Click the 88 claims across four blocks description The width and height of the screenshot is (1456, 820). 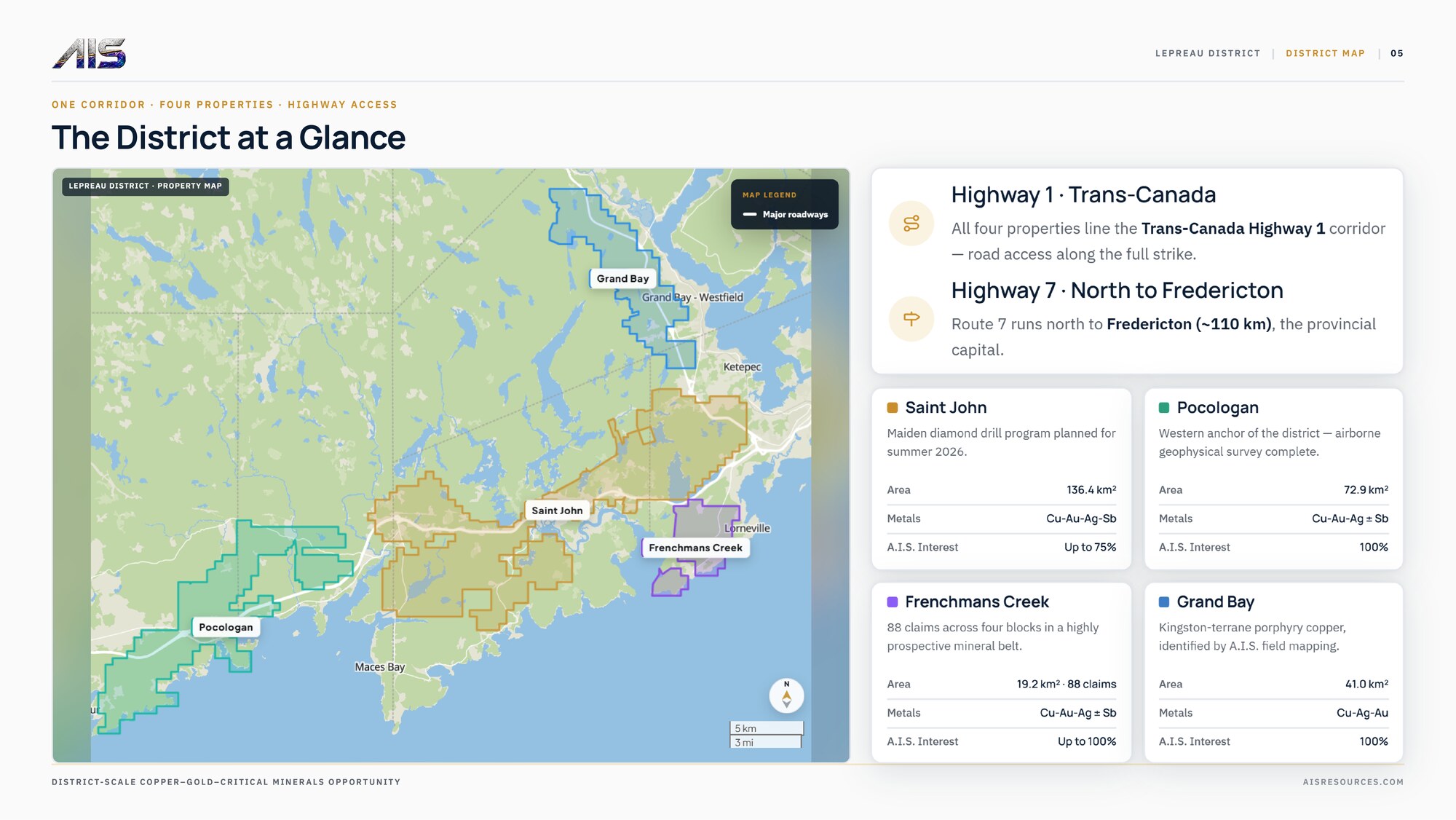point(992,636)
